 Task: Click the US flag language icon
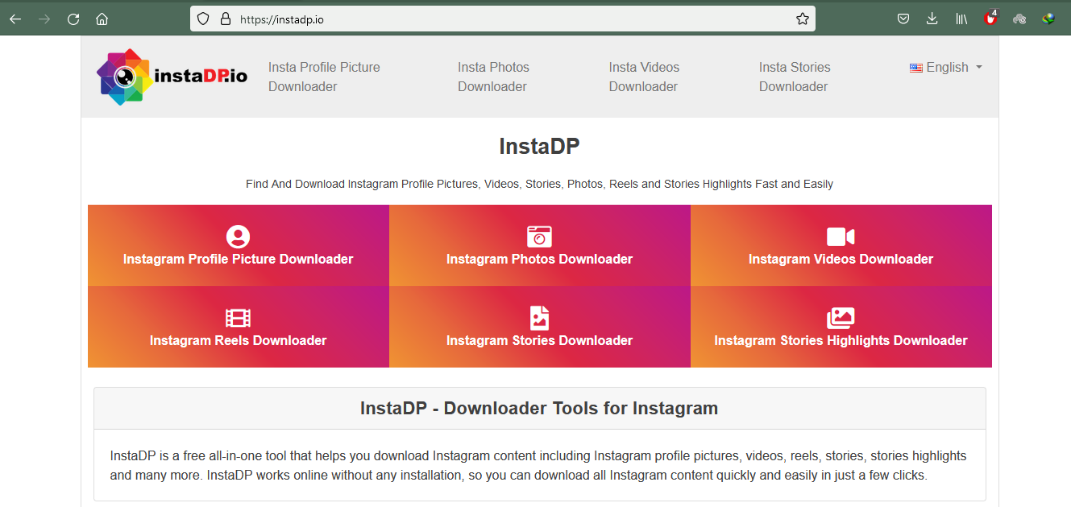(916, 68)
